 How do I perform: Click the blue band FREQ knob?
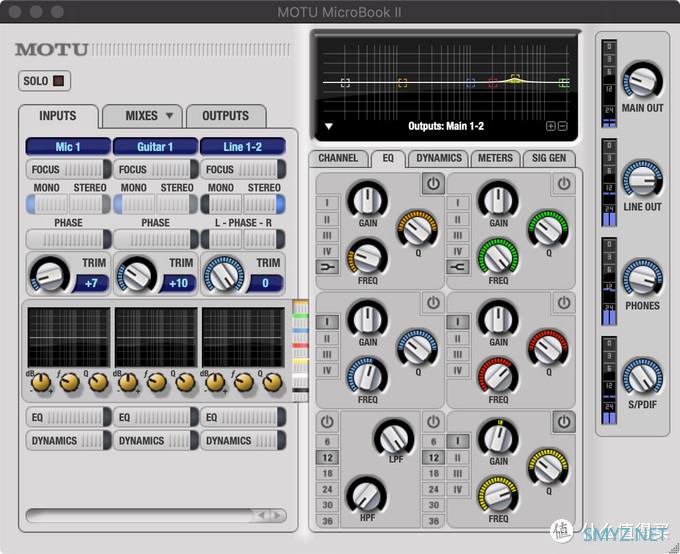click(x=367, y=377)
